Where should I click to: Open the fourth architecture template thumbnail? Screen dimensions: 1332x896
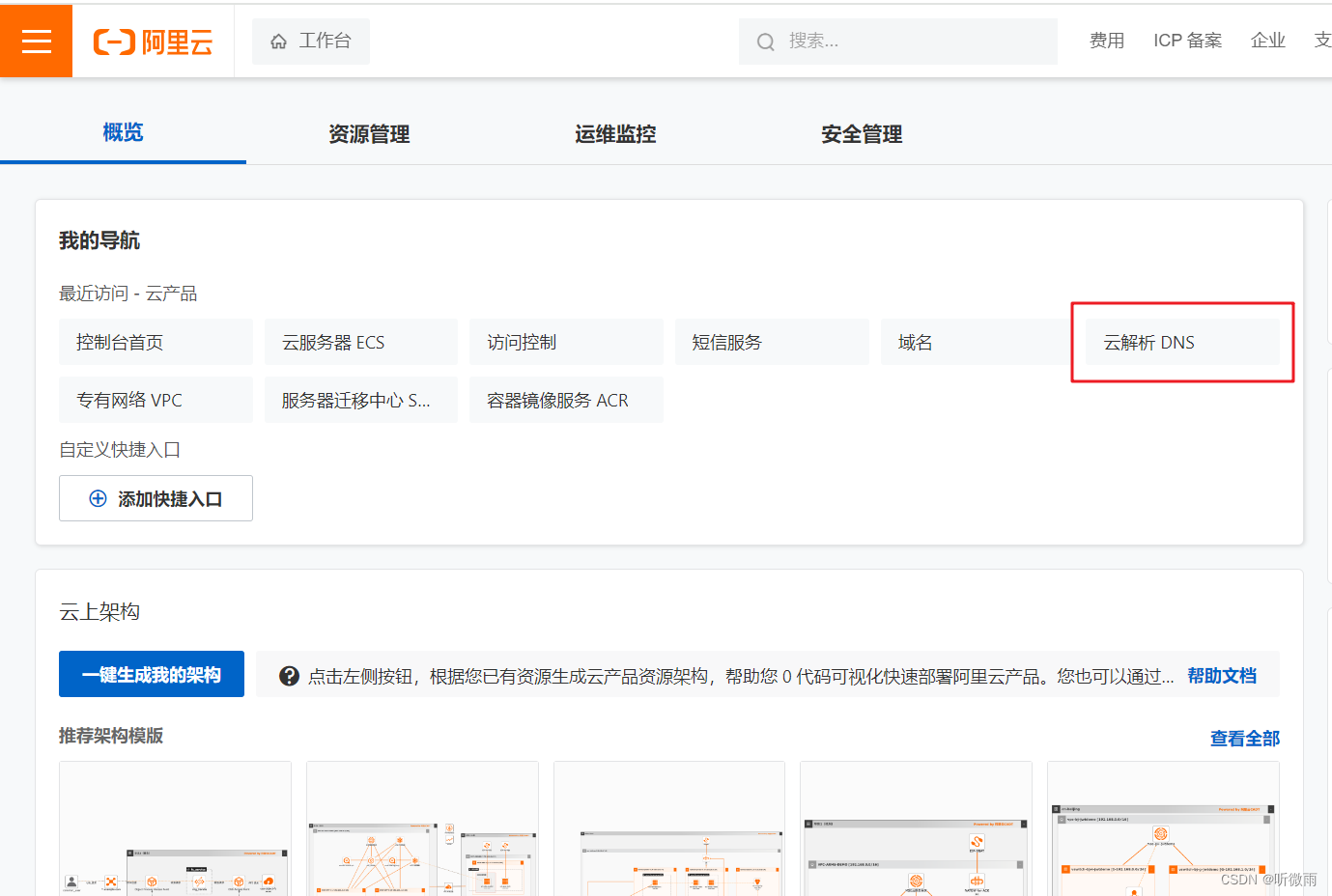916,828
